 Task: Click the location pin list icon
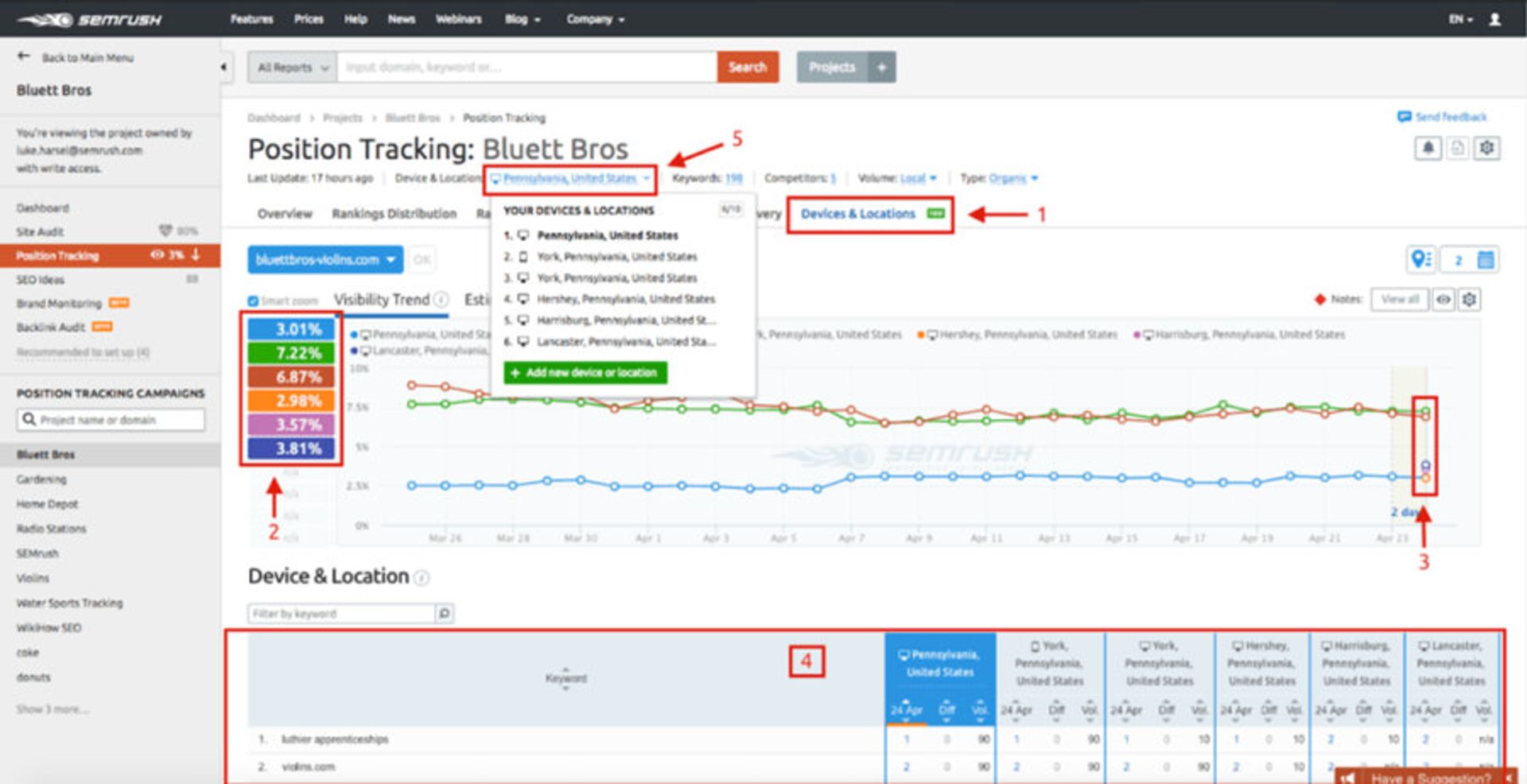click(1420, 259)
